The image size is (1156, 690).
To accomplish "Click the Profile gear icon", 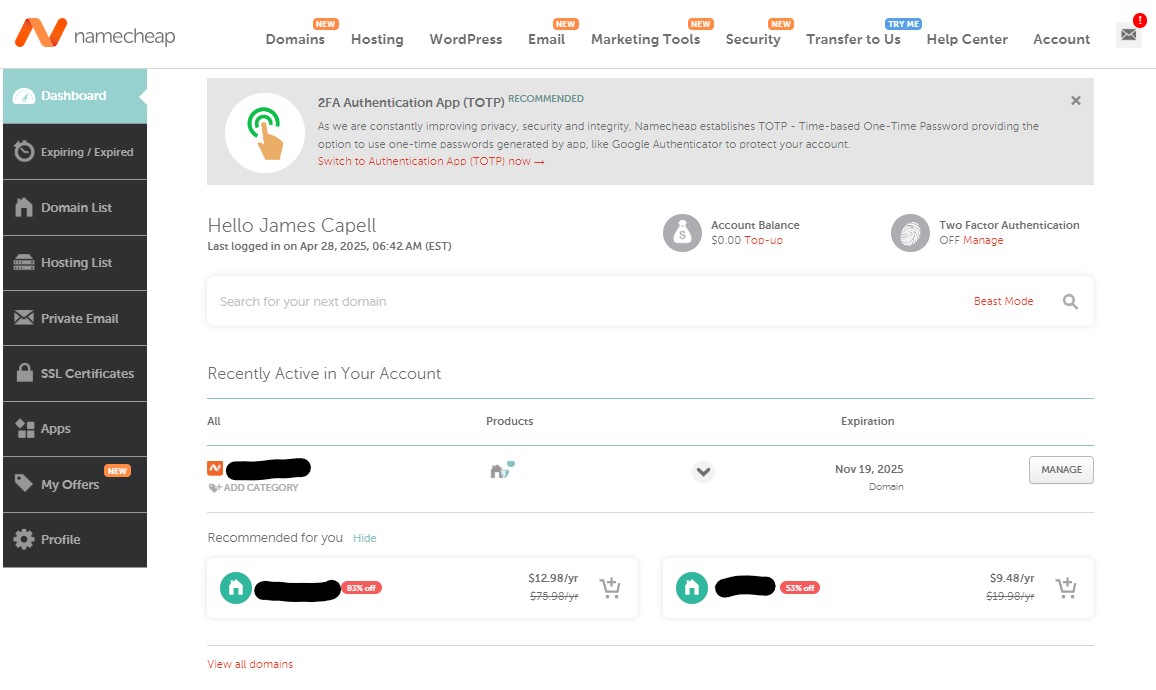I will [24, 539].
